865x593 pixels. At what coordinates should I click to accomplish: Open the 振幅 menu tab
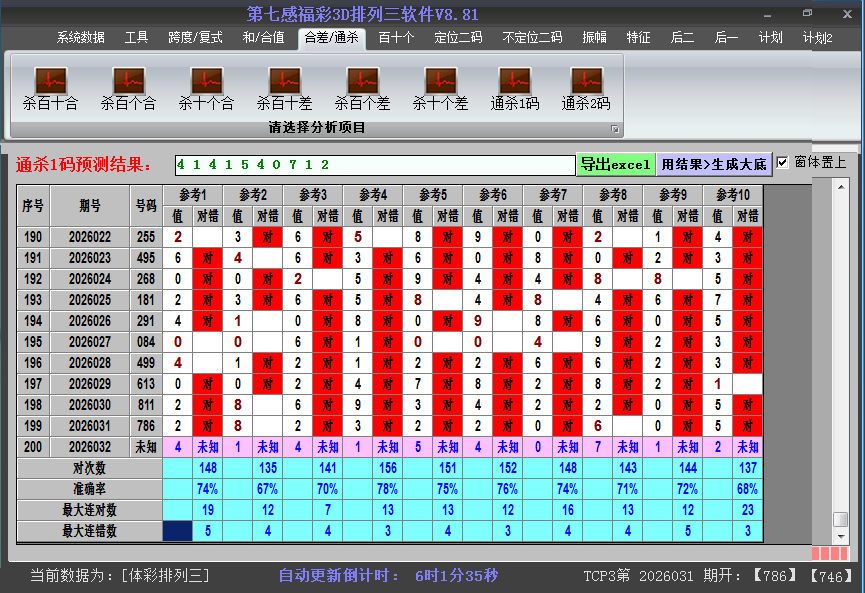point(595,38)
